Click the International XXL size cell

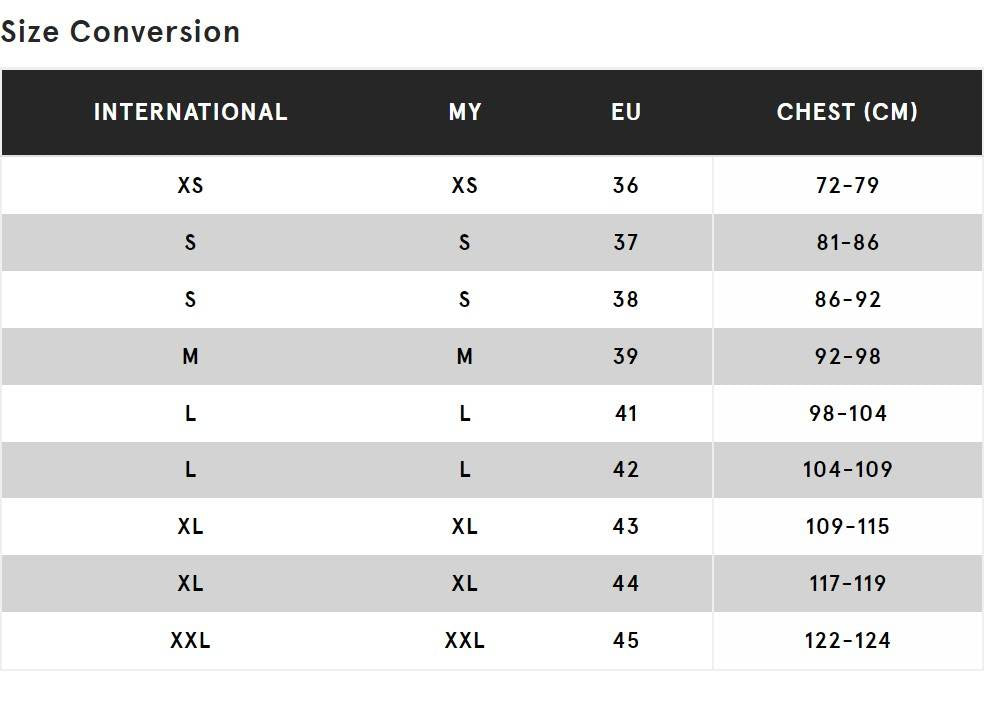point(190,641)
